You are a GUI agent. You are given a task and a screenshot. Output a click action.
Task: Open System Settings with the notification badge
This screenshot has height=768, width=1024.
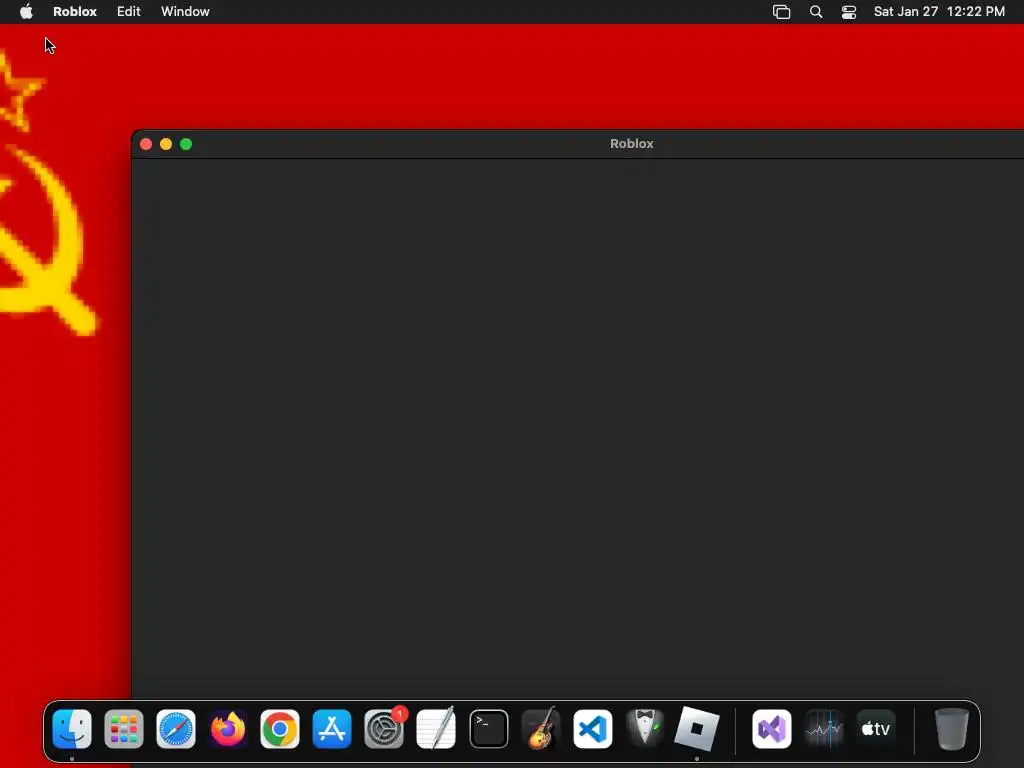tap(384, 729)
